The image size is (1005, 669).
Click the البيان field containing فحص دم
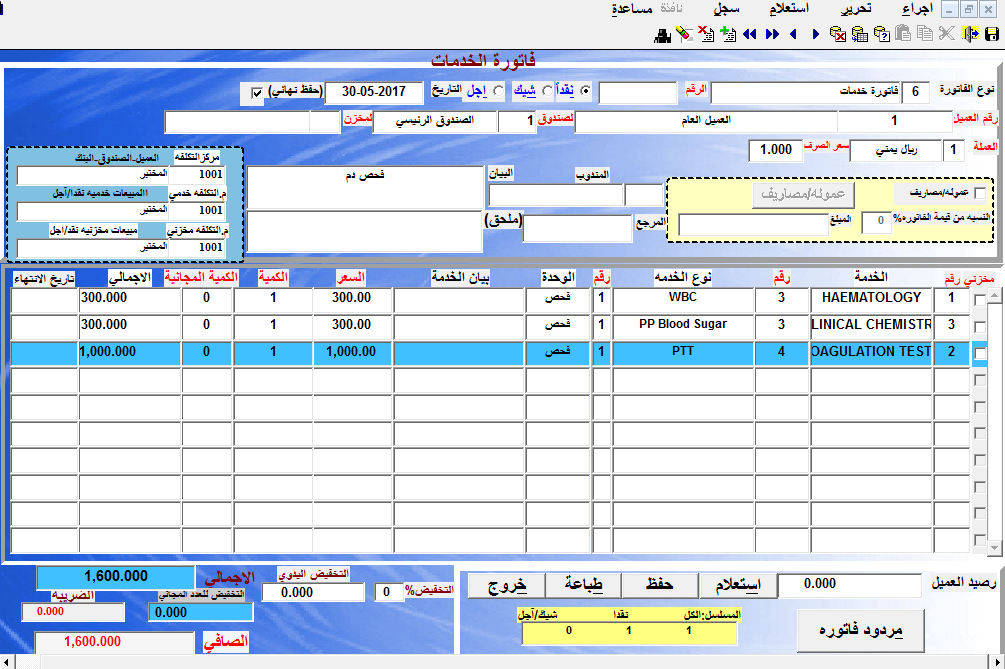point(364,187)
